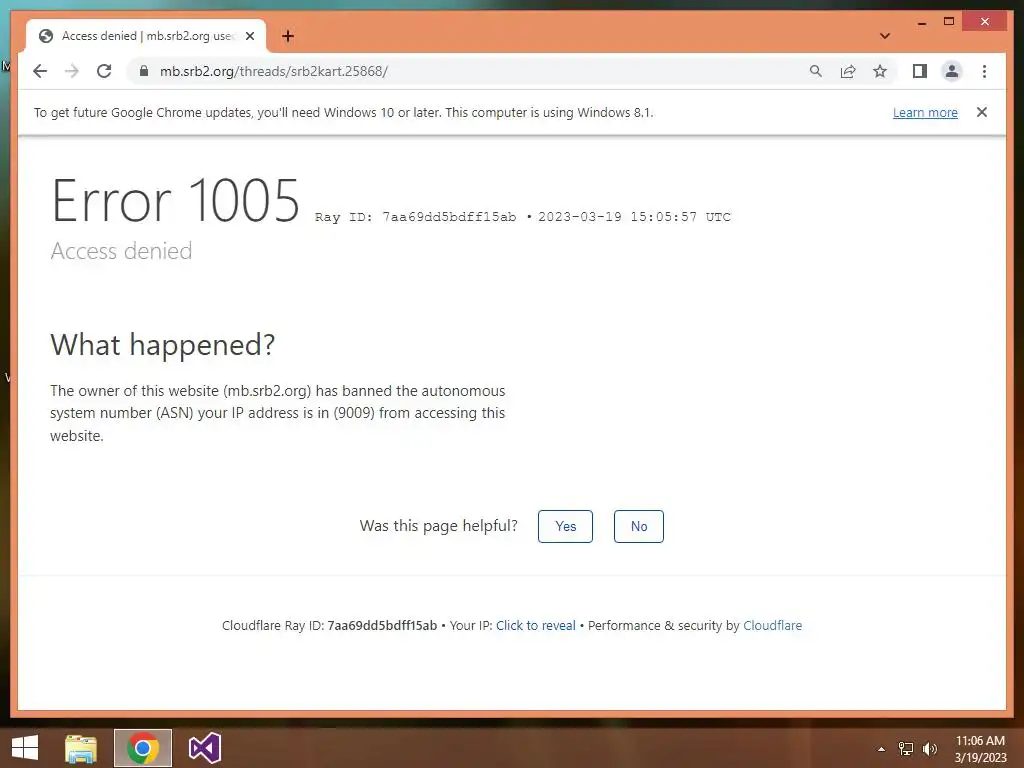This screenshot has height=768, width=1024.
Task: Click the What happened? heading
Action: pyautogui.click(x=163, y=345)
